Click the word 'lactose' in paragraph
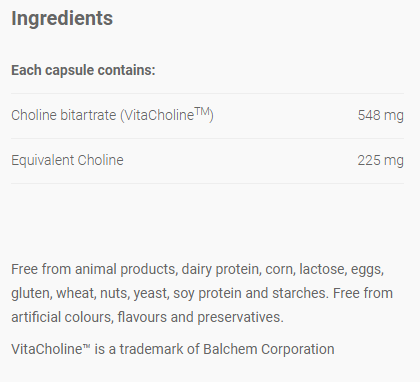The width and height of the screenshot is (420, 382). tap(323, 269)
